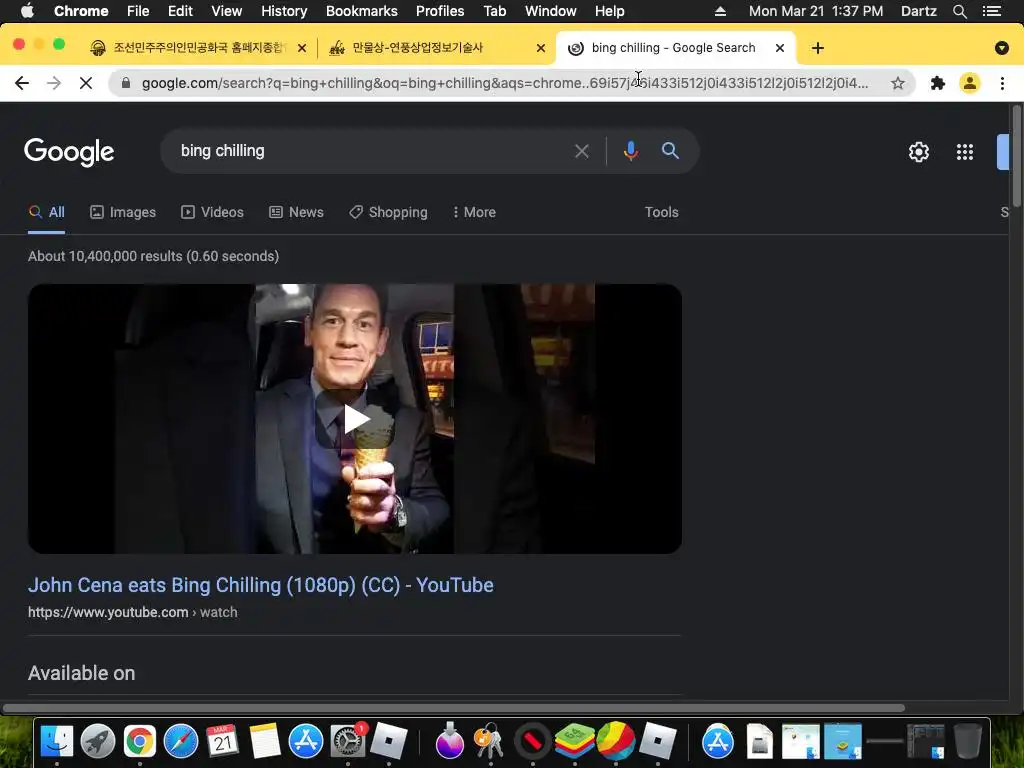Open a new tab with the plus button
This screenshot has width=1024, height=768.
(818, 48)
